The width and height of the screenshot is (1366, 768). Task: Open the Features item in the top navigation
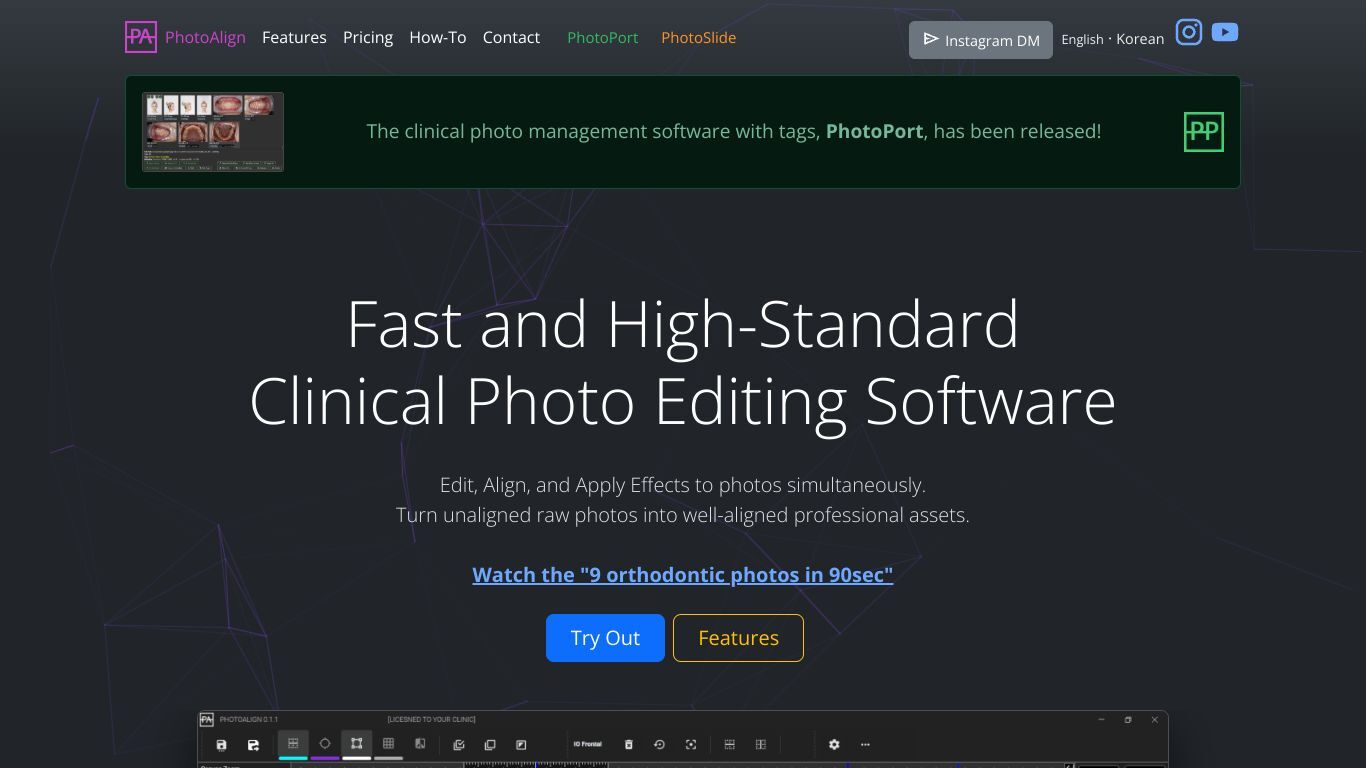tap(294, 38)
